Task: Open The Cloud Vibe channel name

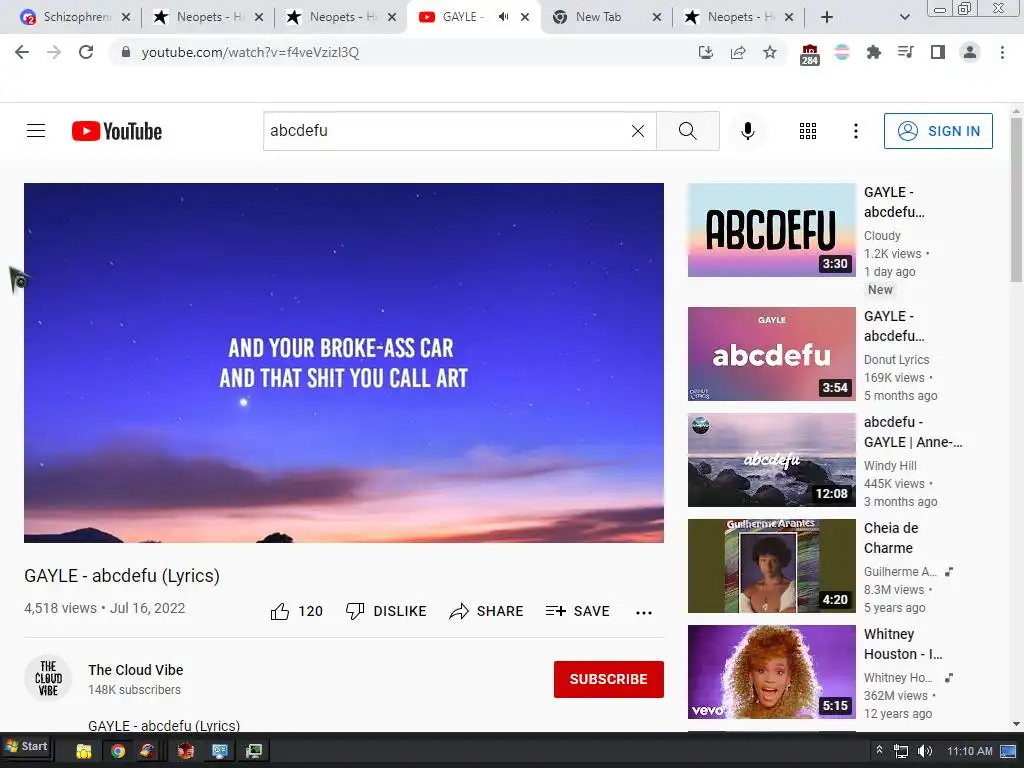Action: click(136, 670)
